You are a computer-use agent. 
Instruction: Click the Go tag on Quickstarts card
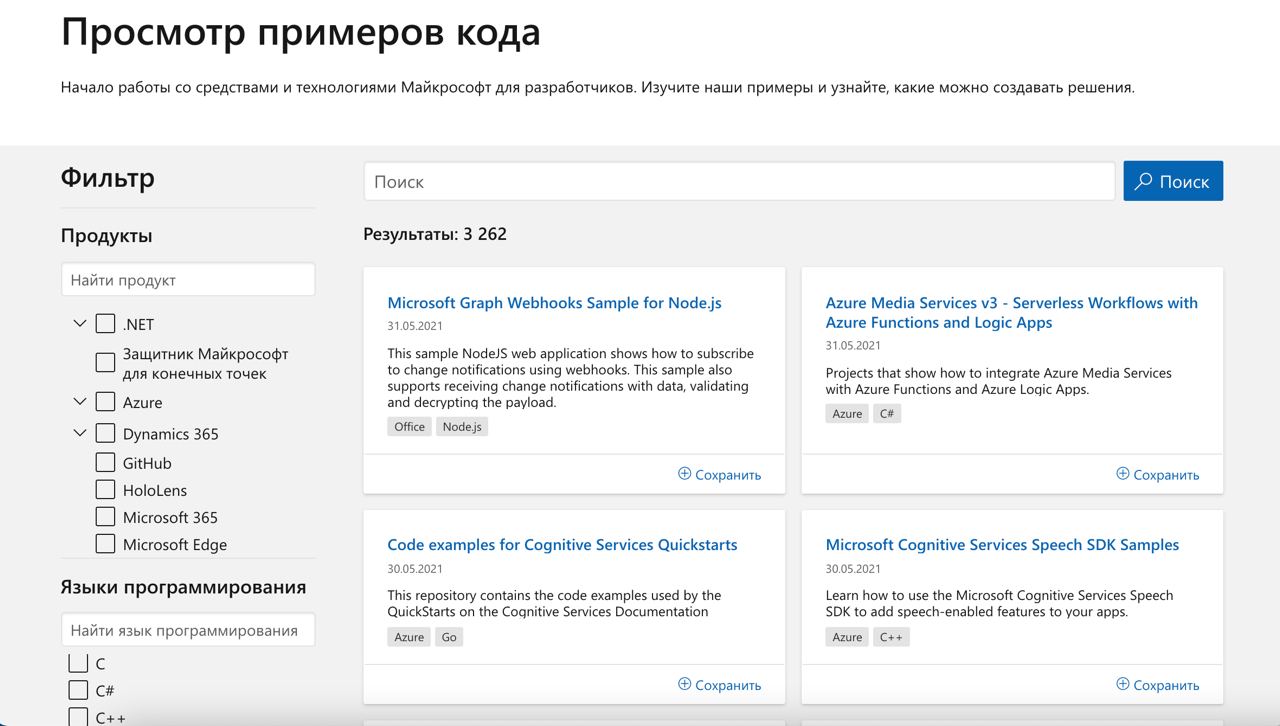(x=449, y=637)
